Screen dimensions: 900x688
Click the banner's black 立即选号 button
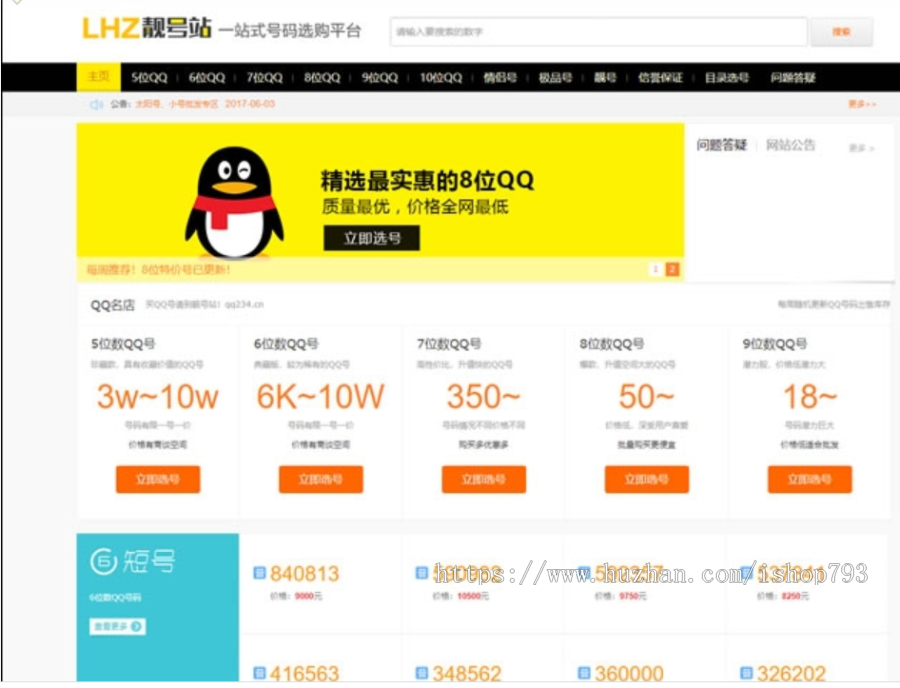(x=372, y=238)
